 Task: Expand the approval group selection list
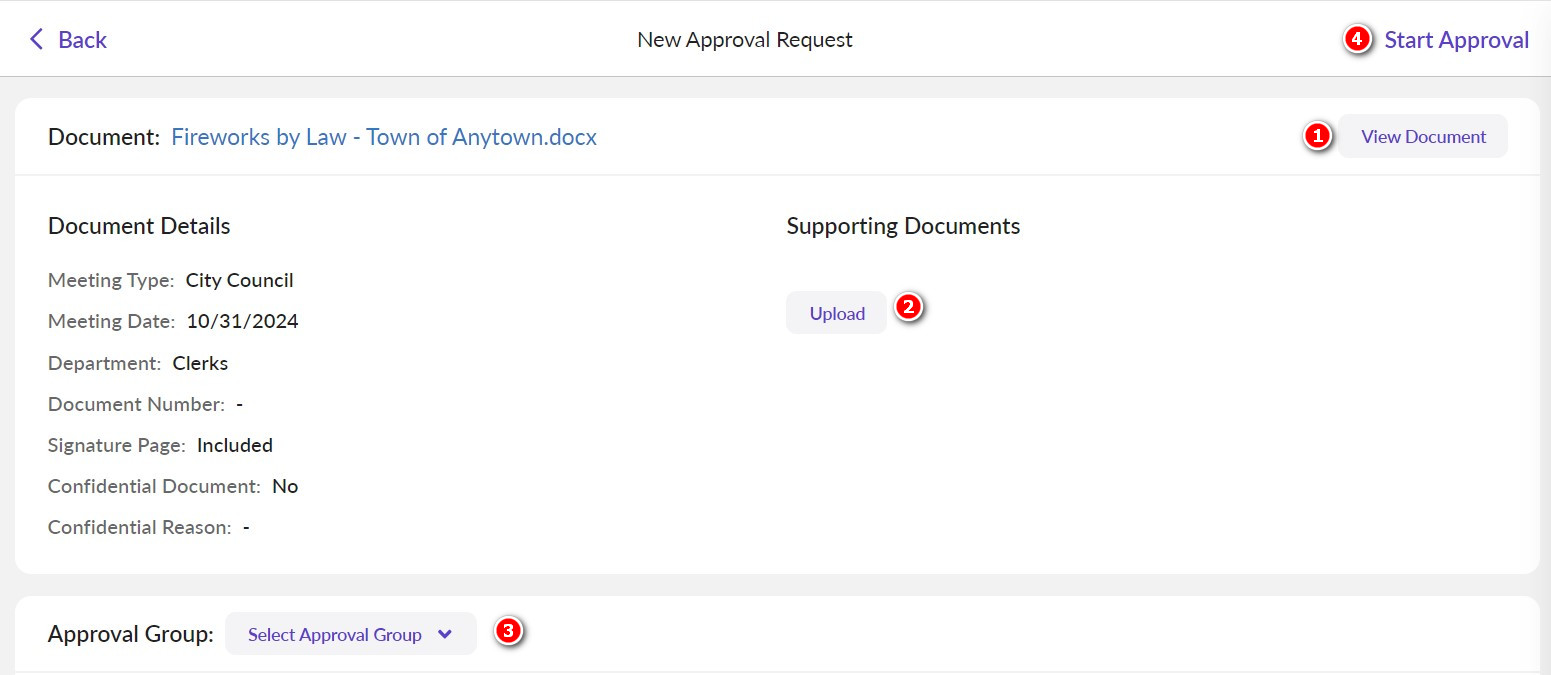click(350, 634)
